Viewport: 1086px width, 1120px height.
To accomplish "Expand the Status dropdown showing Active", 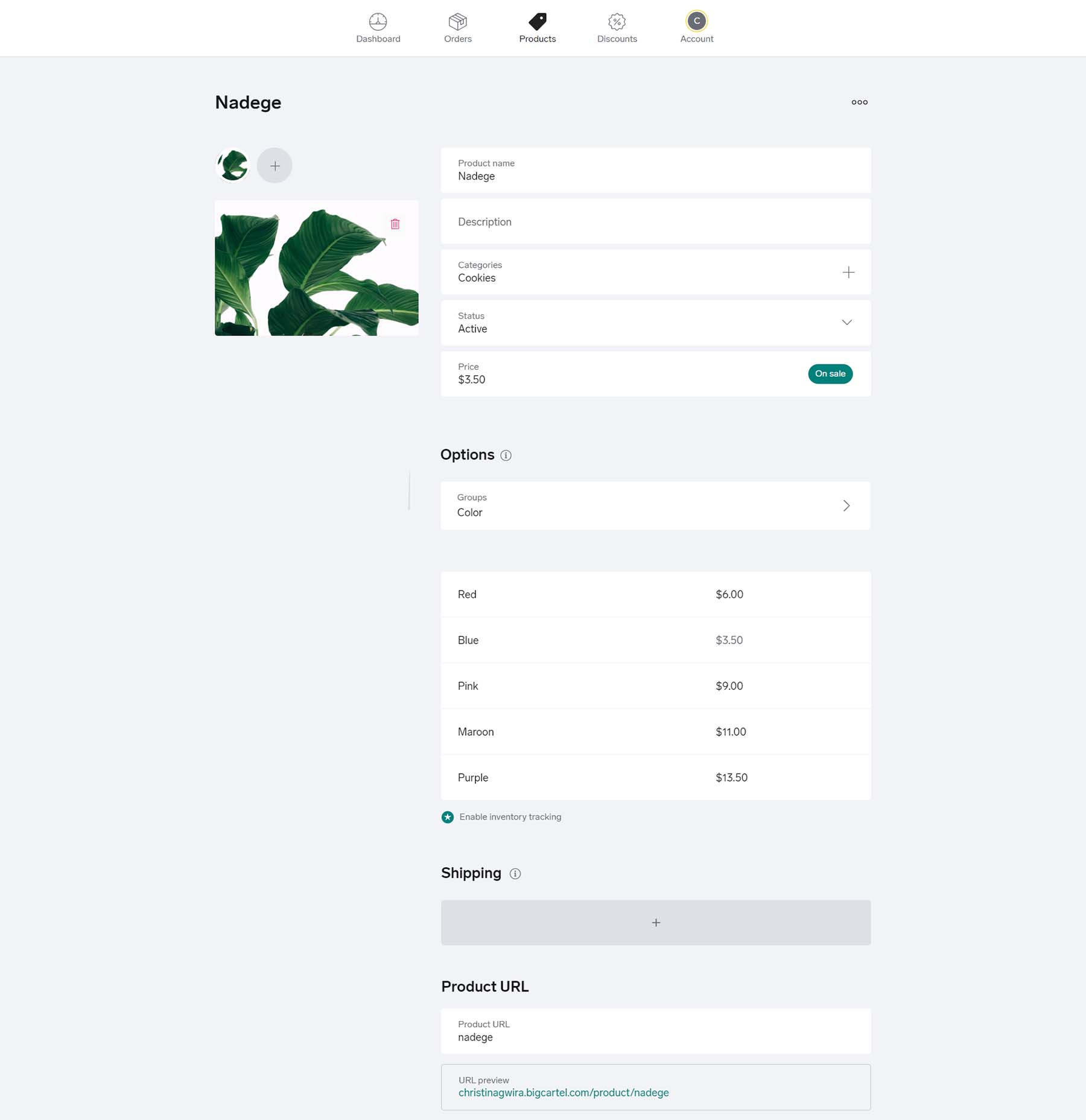I will pyautogui.click(x=846, y=322).
